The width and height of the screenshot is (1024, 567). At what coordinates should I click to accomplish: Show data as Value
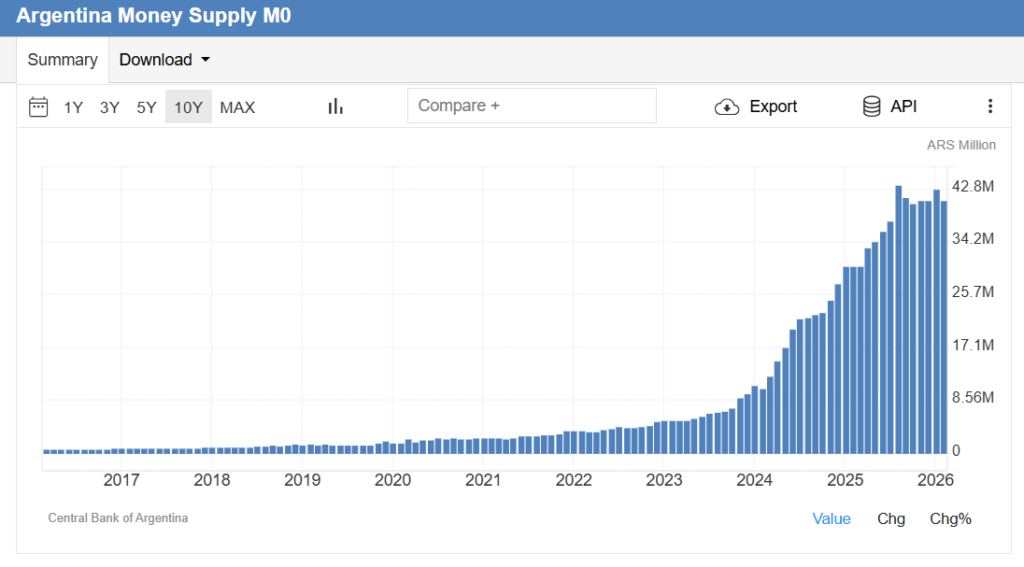[831, 518]
